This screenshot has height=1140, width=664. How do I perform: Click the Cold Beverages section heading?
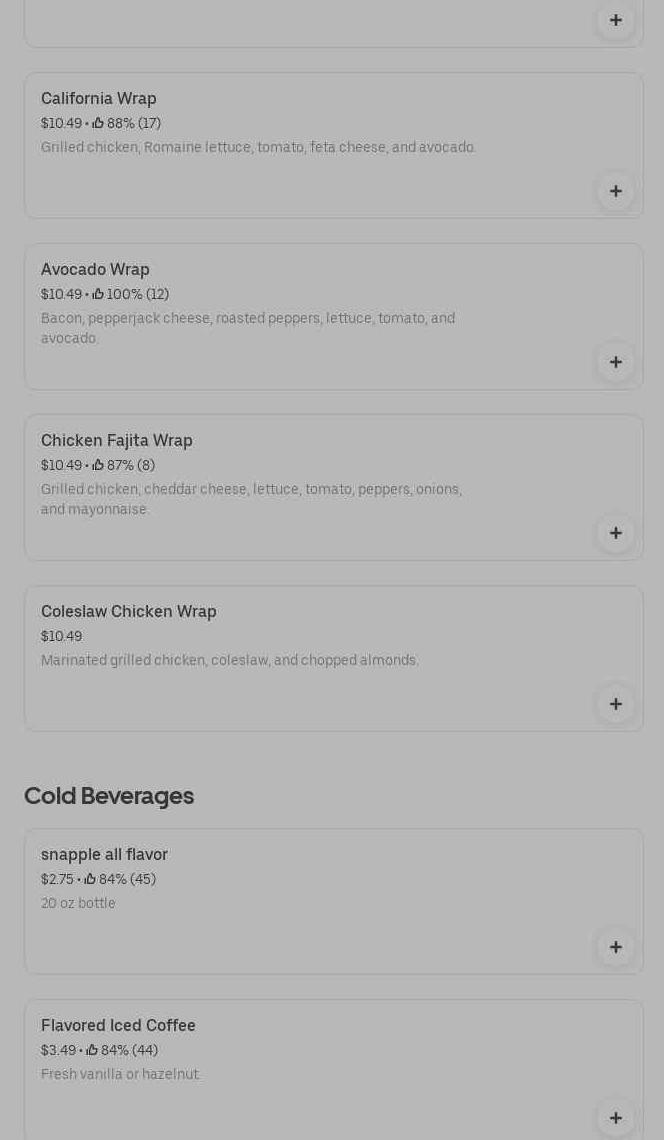[x=109, y=796]
